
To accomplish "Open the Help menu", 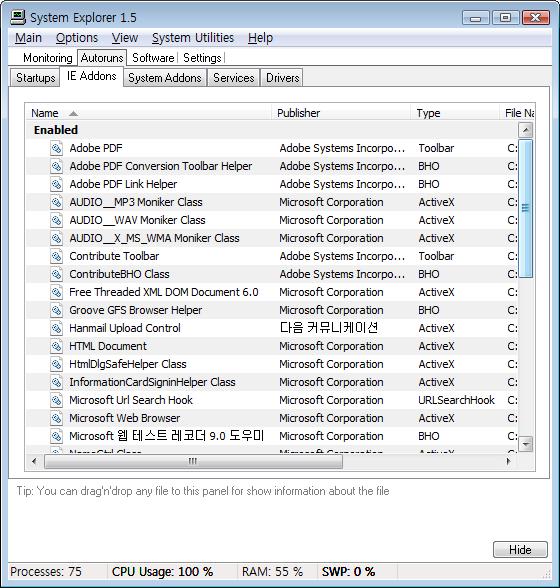I will pos(260,38).
